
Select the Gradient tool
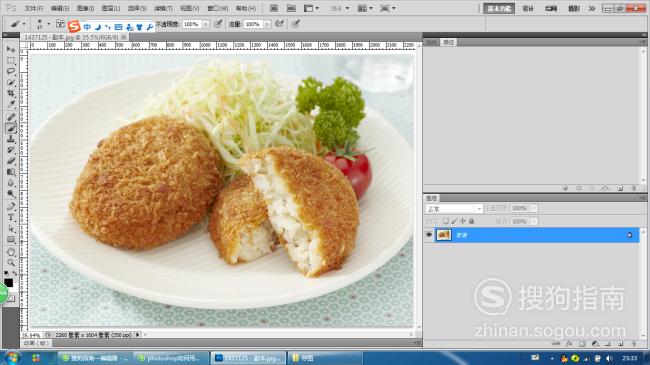click(x=11, y=172)
